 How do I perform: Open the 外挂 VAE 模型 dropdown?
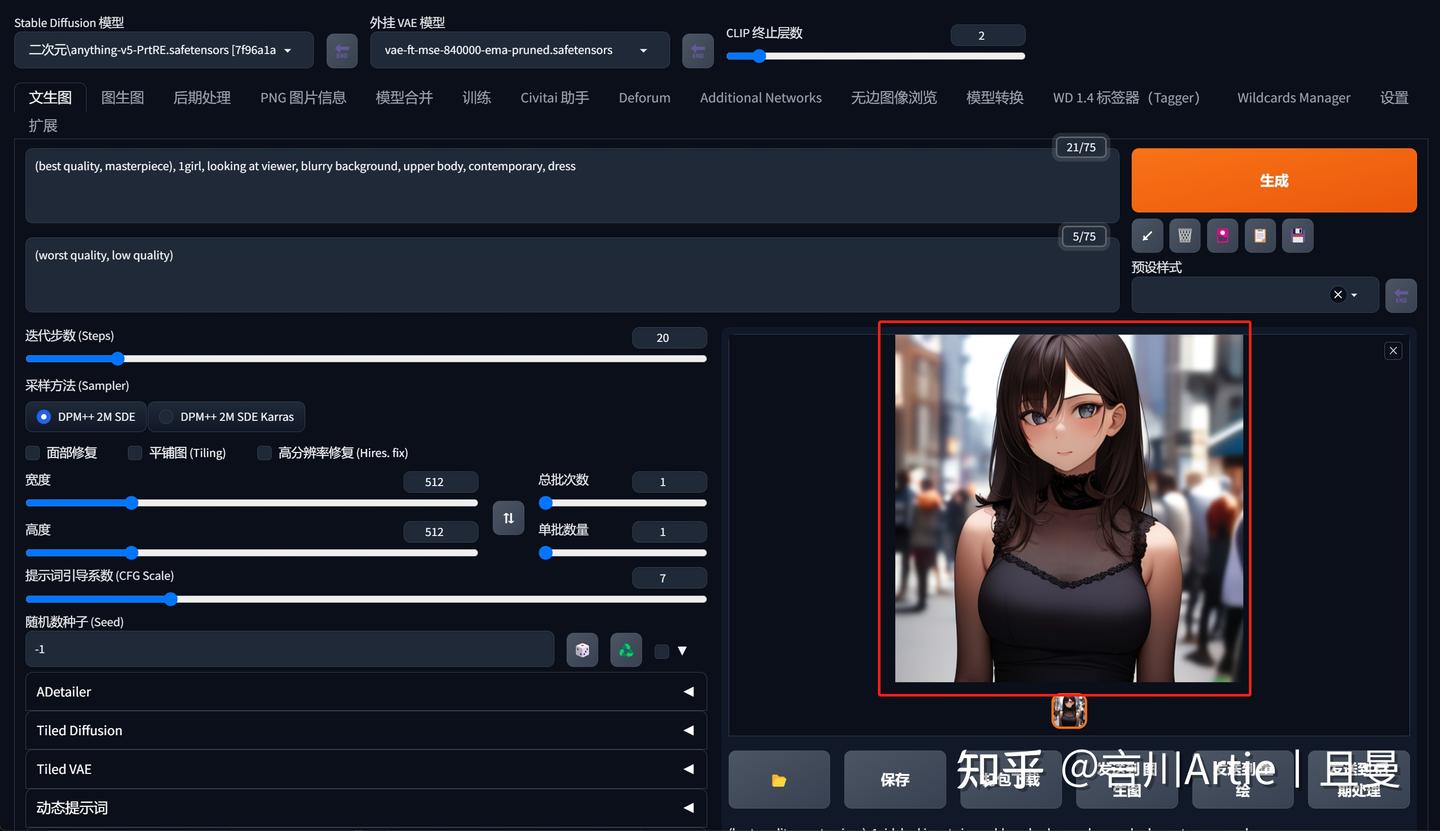pos(520,50)
